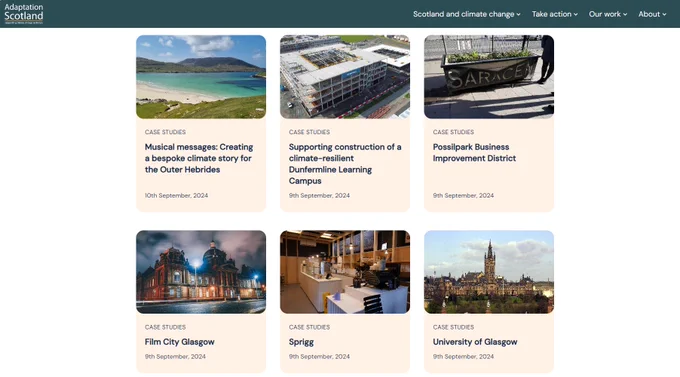Expand the About menu chevron
Viewport: 680px width, 377px height.
[664, 14]
